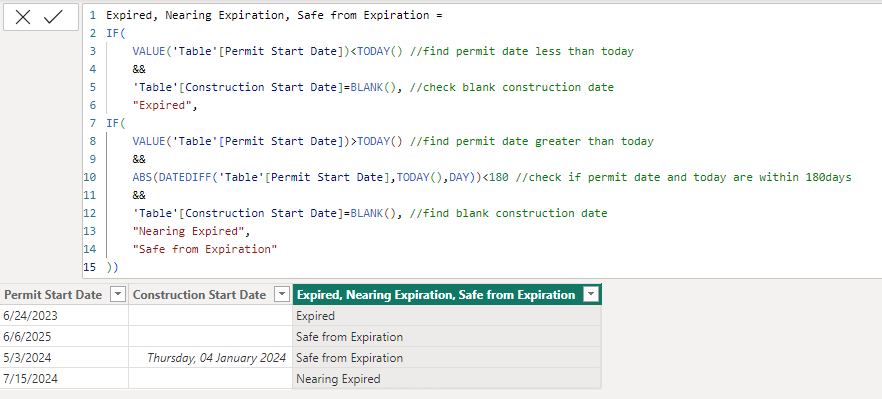Commit the formula with checkmark icon
The width and height of the screenshot is (882, 399).
[53, 17]
